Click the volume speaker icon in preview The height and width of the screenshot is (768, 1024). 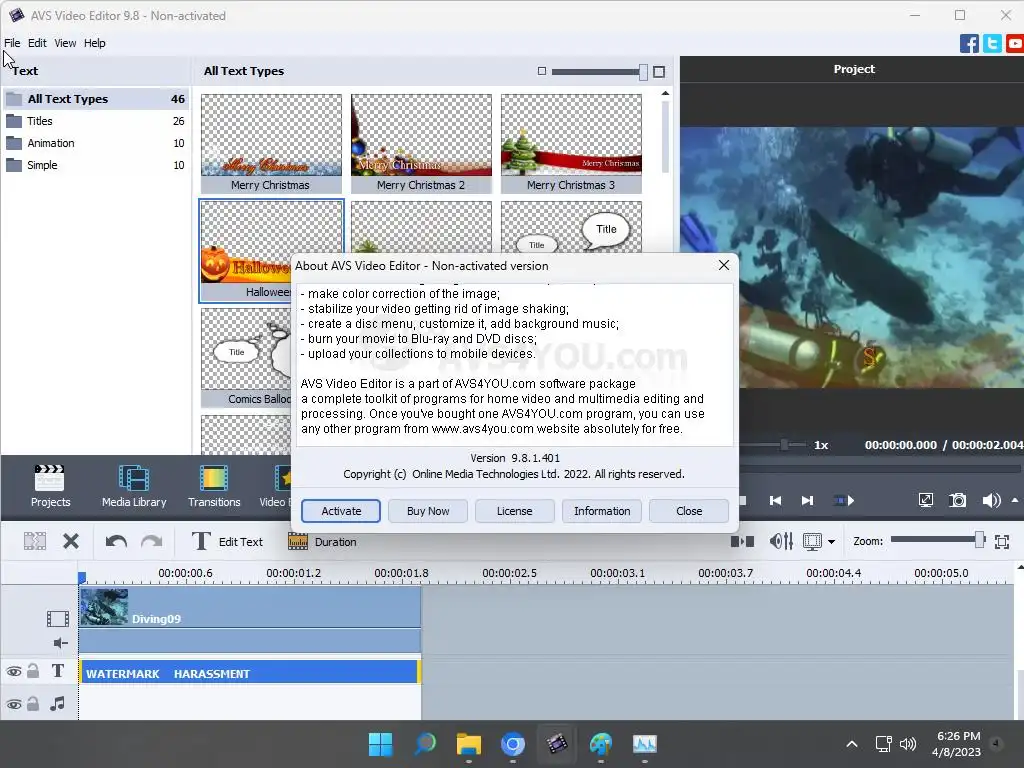click(x=991, y=500)
